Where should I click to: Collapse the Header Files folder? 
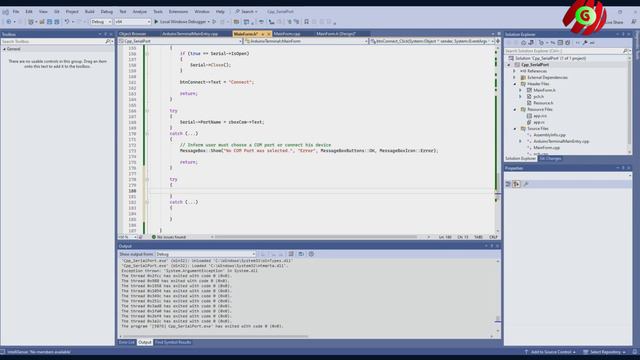click(515, 84)
